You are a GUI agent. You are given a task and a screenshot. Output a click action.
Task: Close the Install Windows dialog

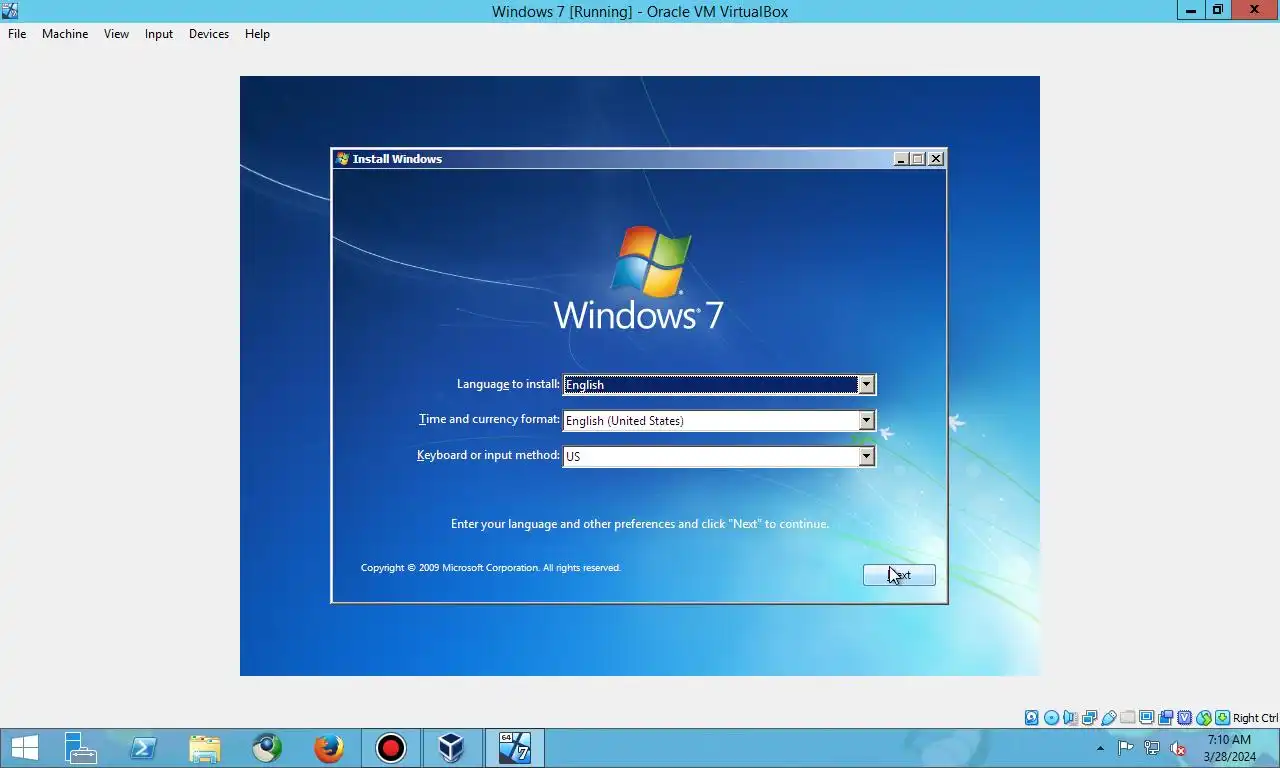click(936, 158)
